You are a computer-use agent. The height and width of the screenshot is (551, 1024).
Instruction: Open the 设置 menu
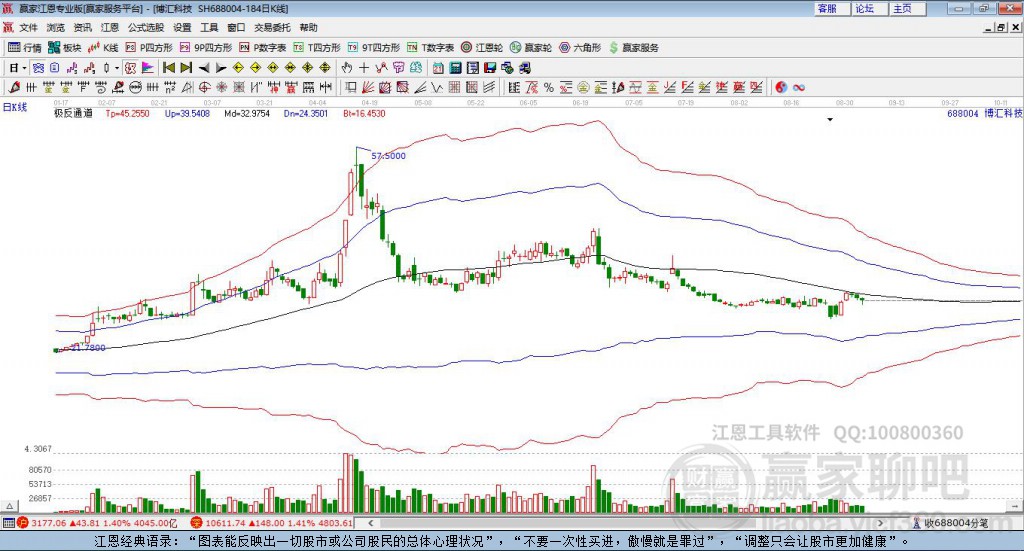(182, 27)
